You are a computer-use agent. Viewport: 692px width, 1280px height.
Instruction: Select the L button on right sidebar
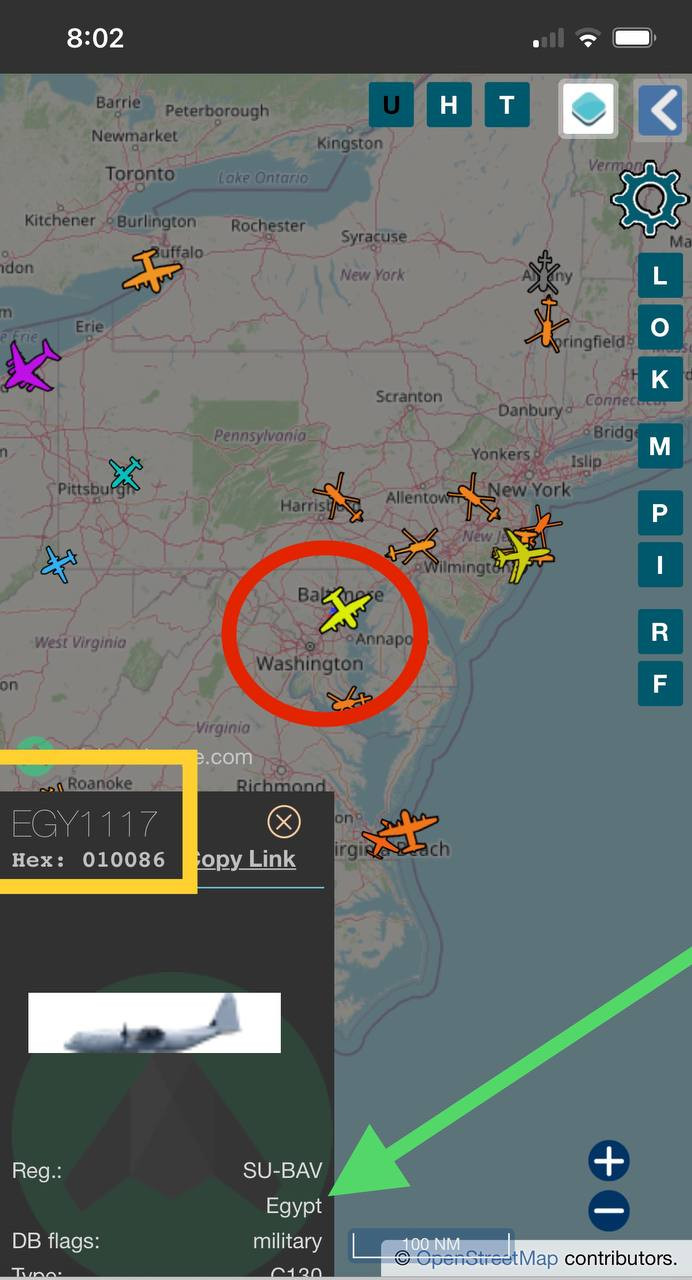(x=660, y=275)
